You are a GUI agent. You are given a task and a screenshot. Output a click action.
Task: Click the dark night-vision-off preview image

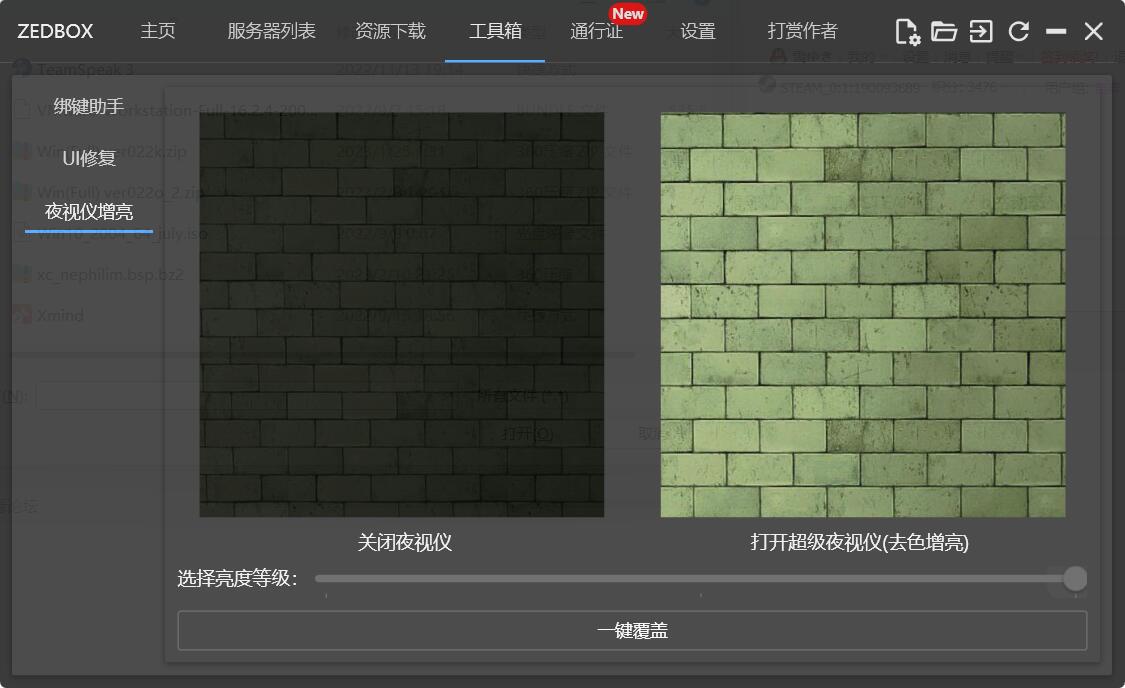(x=402, y=315)
